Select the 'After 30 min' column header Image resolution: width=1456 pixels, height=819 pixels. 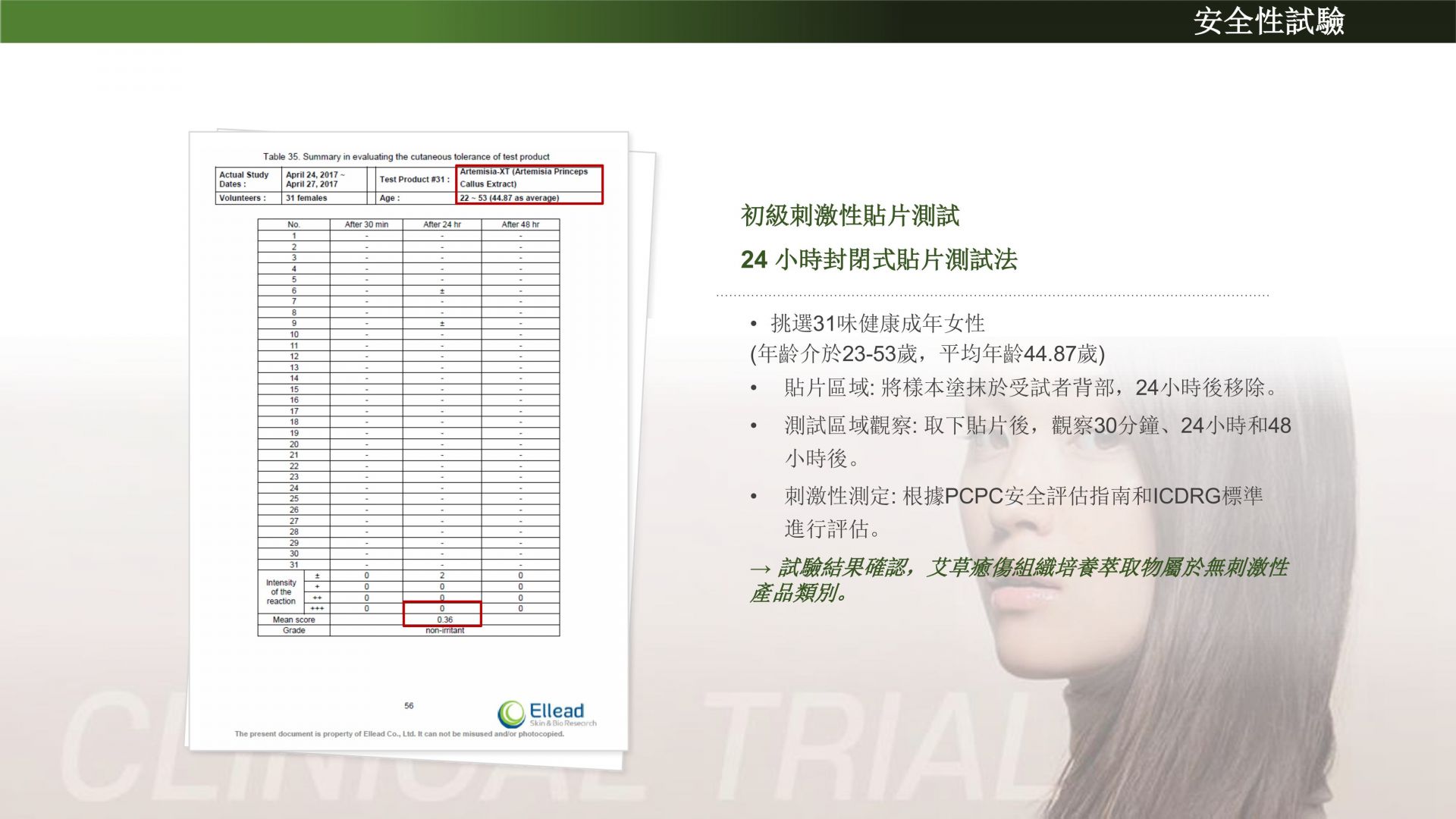tap(366, 224)
